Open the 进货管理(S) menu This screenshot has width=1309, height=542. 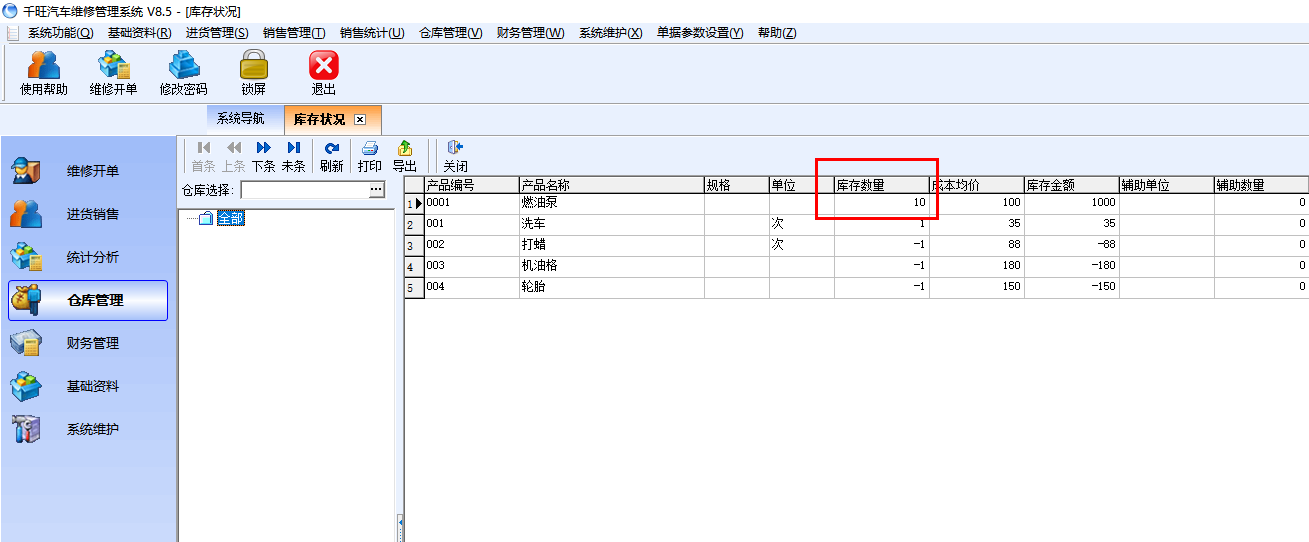pyautogui.click(x=217, y=33)
